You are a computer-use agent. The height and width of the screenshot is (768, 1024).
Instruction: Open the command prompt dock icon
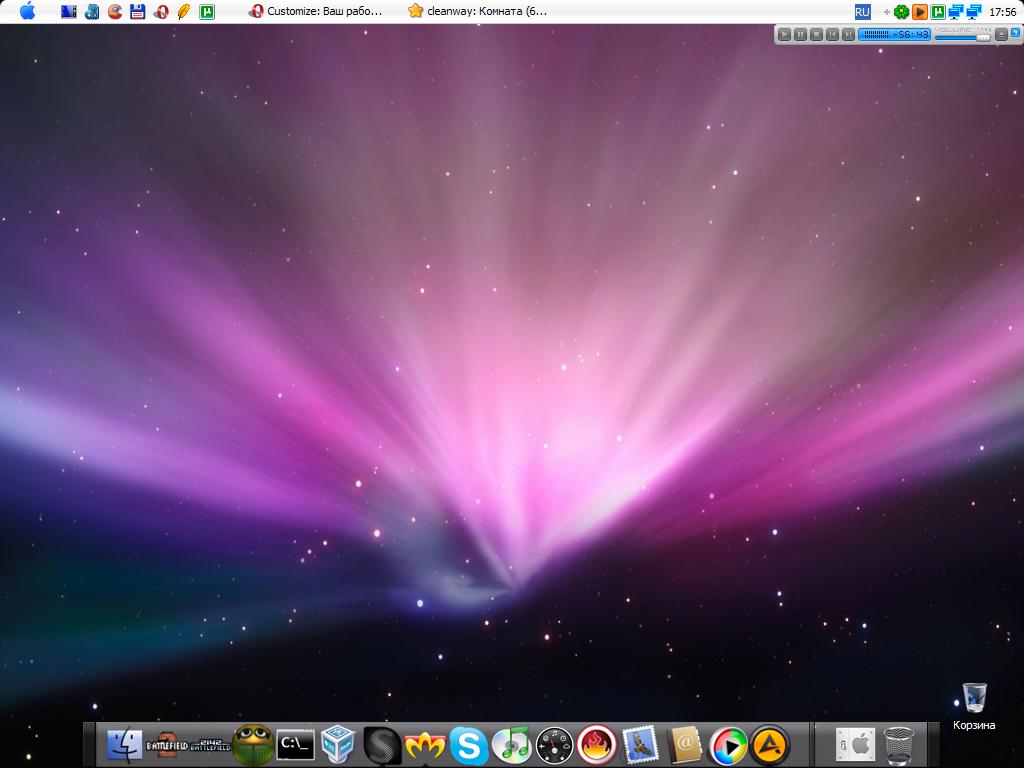pos(295,744)
